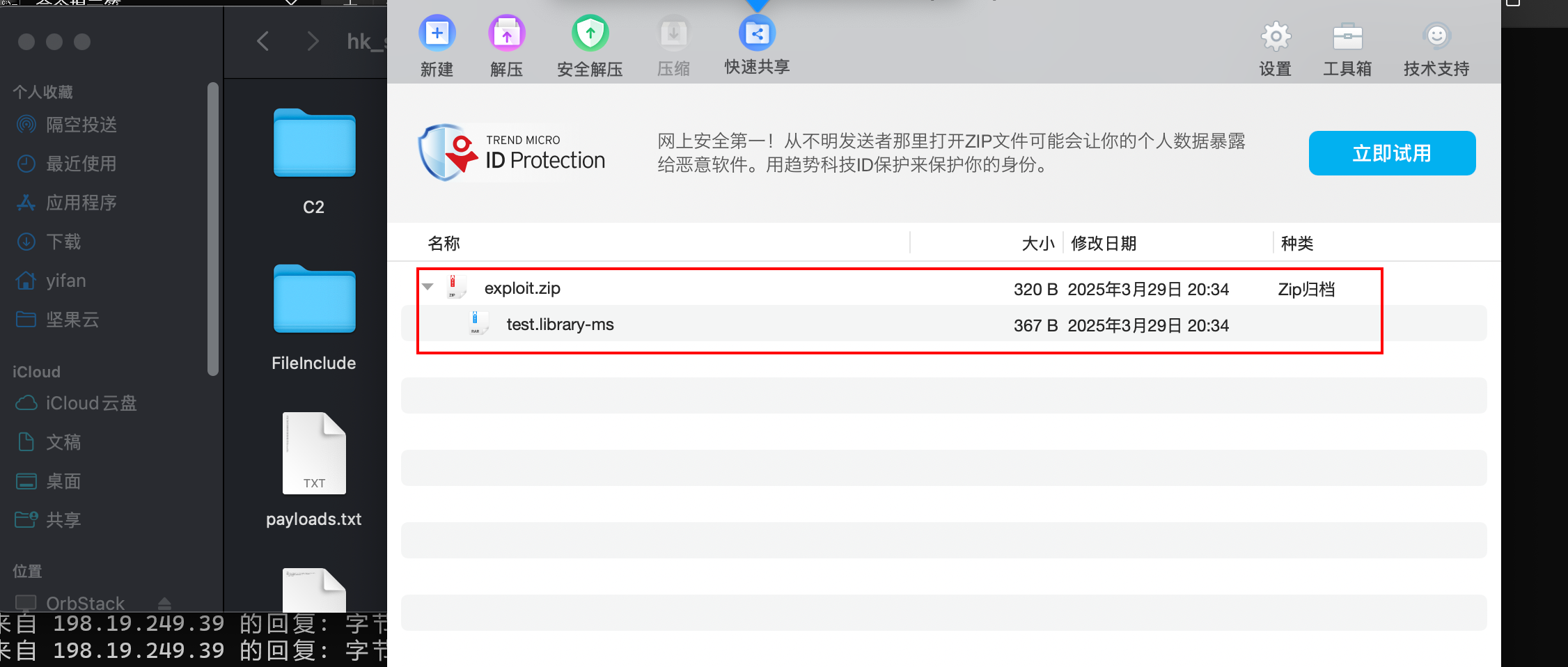Select the 压缩 compress icon
The image size is (1568, 667).
[674, 33]
